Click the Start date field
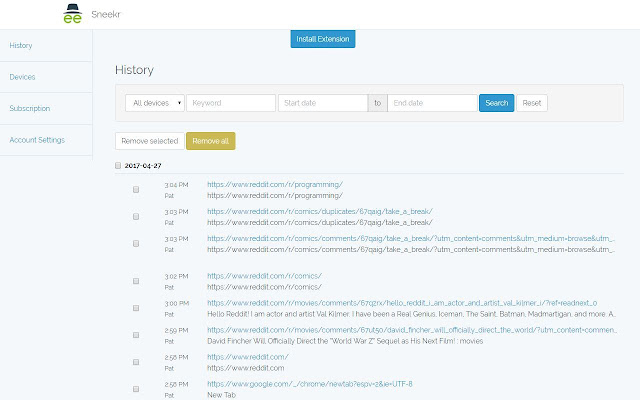Viewport: 640px width, 400px height. [x=323, y=103]
